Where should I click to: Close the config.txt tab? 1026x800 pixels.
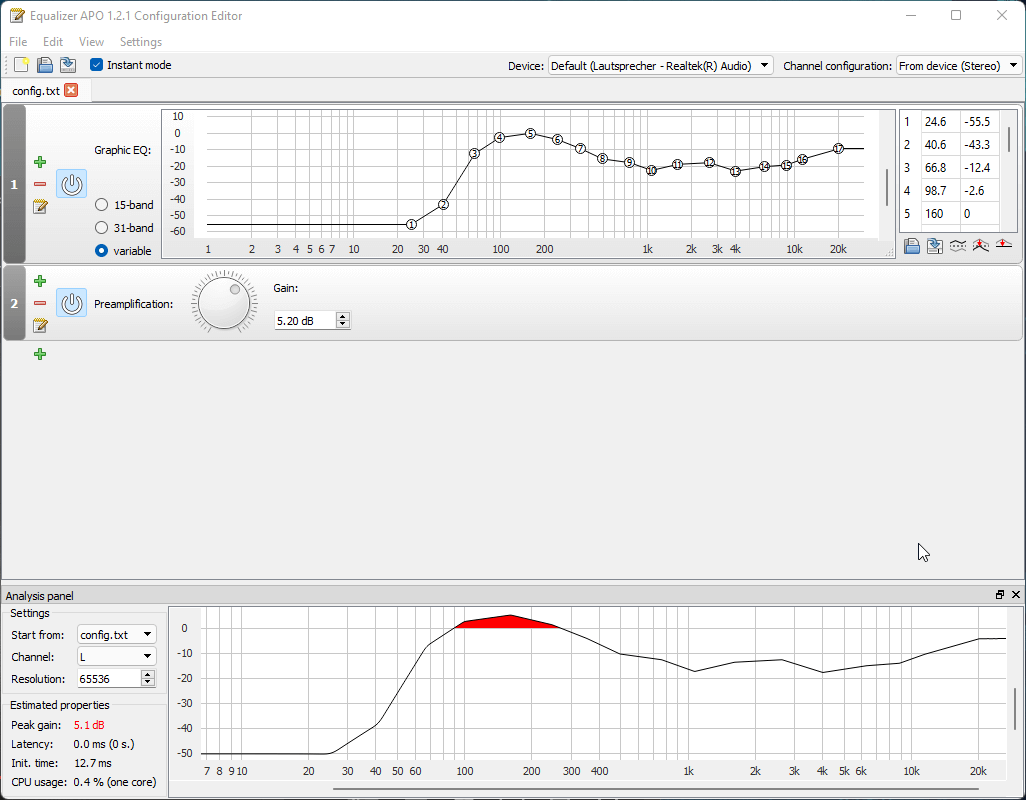coord(71,91)
